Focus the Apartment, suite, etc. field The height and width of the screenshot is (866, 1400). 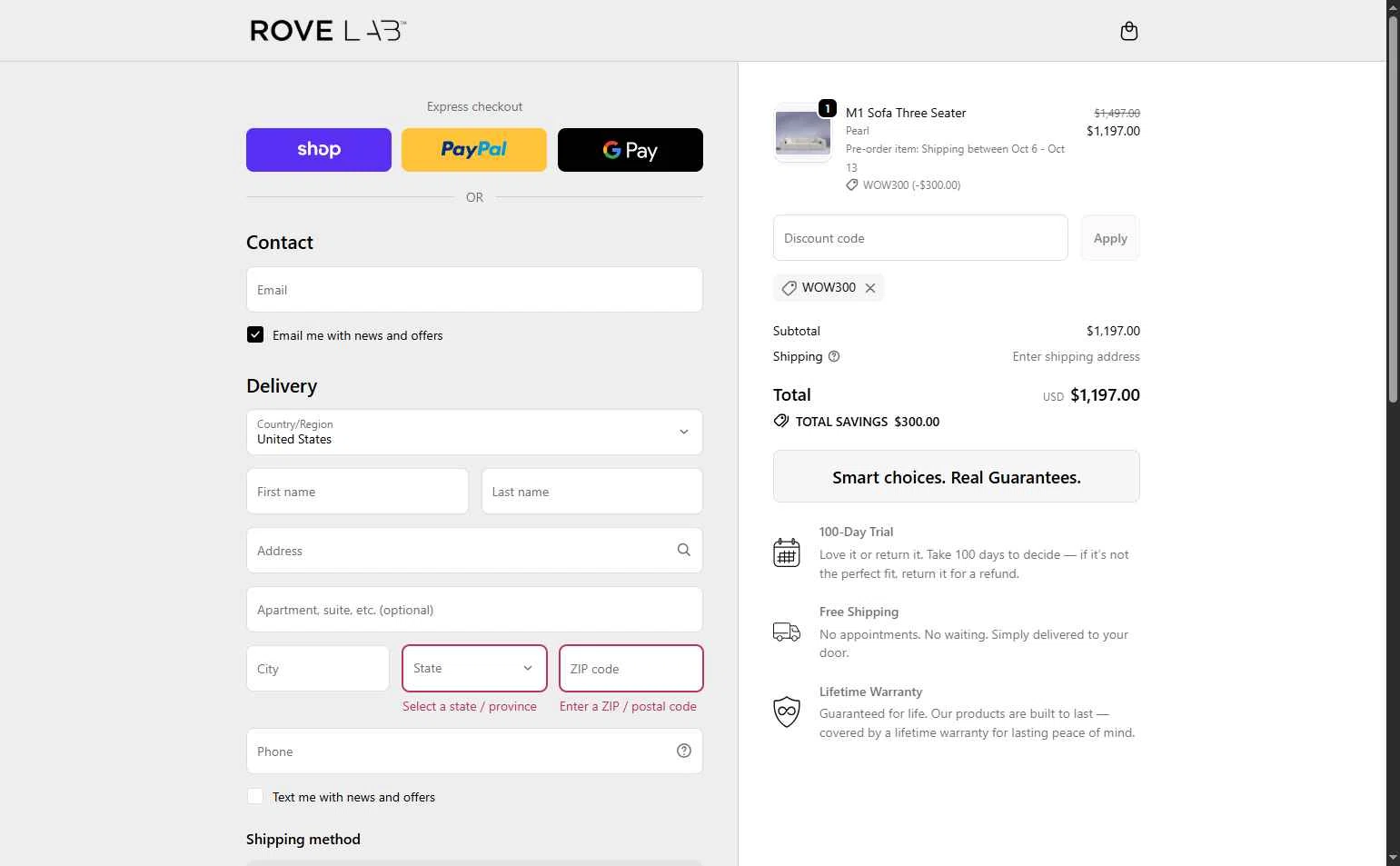click(474, 610)
